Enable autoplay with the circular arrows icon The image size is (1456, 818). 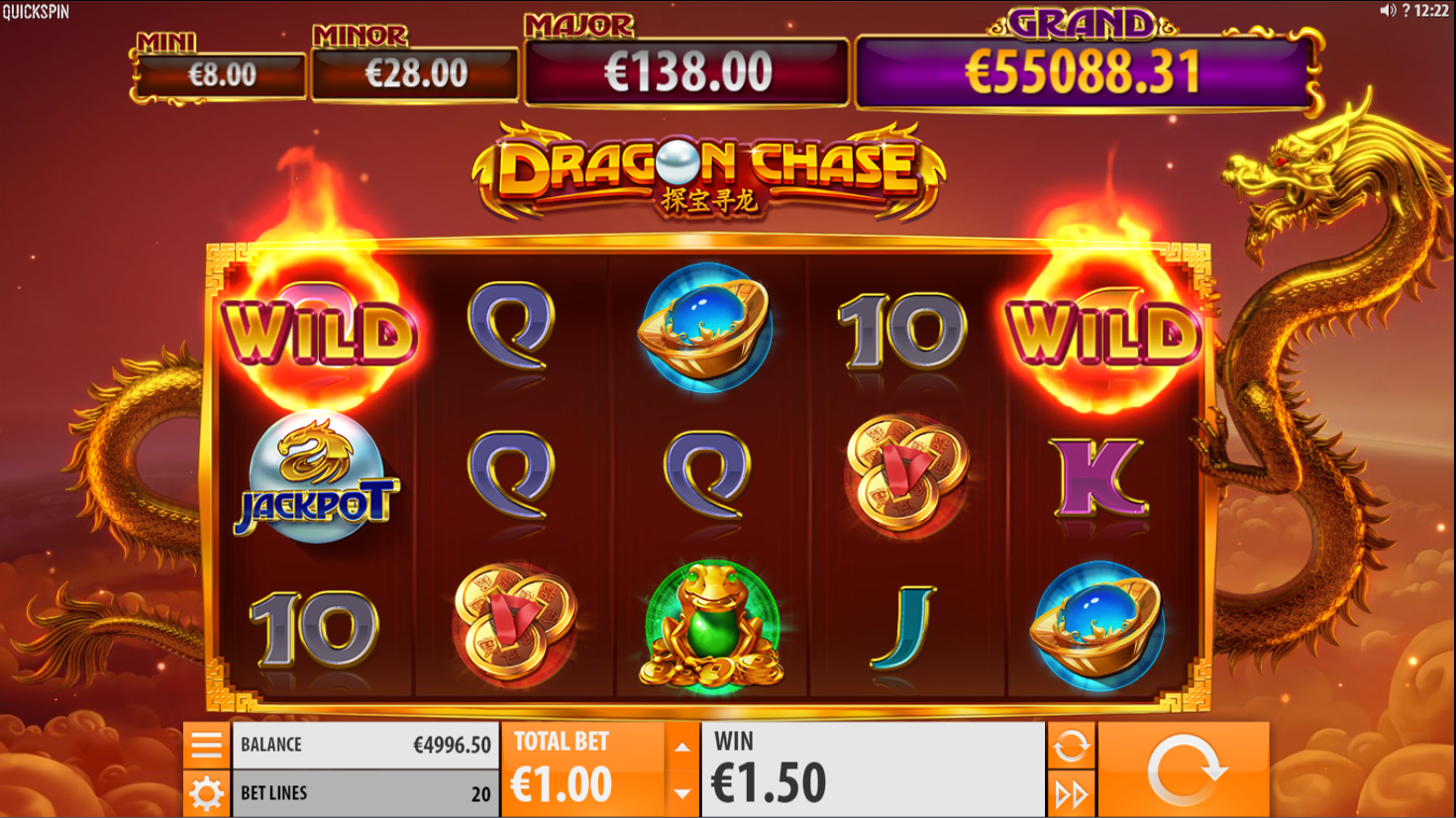1071,746
